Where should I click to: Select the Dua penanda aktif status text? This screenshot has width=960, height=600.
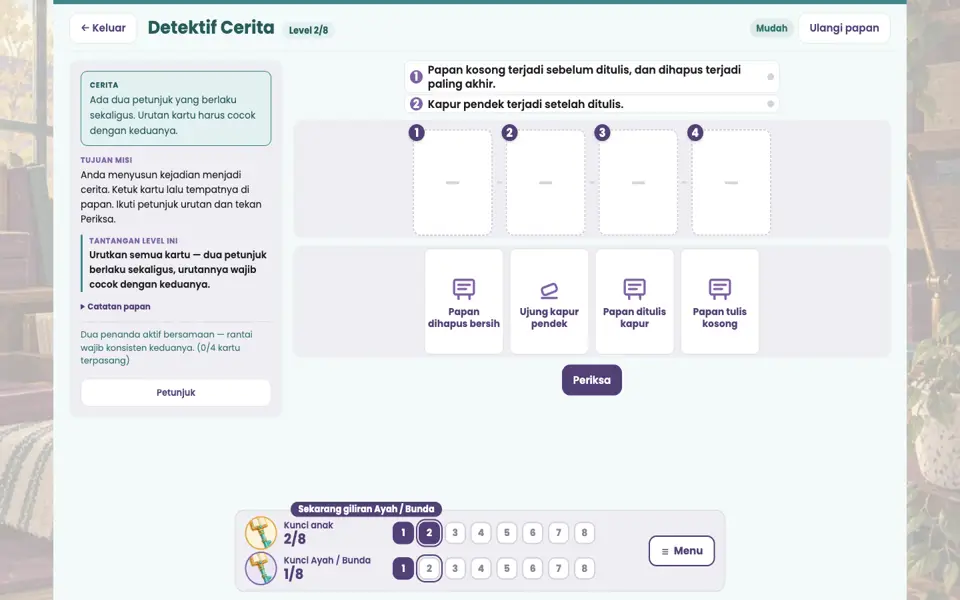tap(167, 347)
